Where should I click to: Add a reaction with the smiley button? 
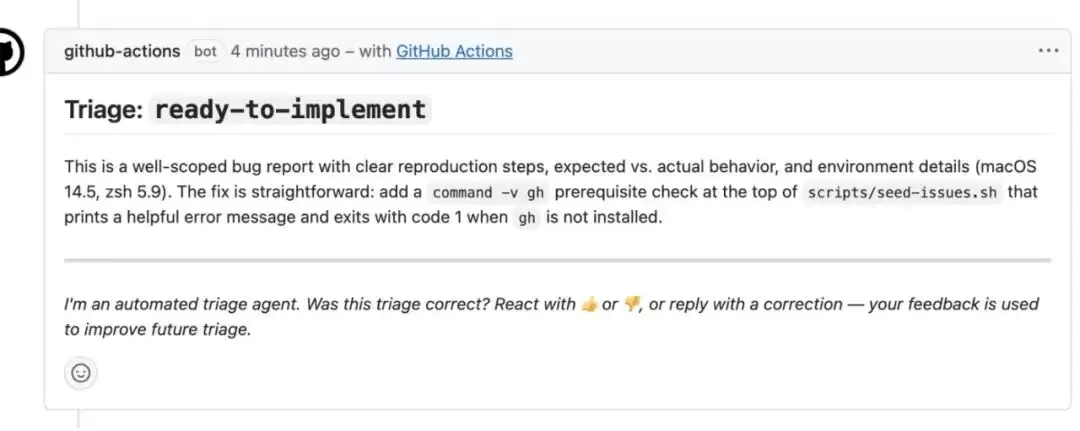pos(81,373)
